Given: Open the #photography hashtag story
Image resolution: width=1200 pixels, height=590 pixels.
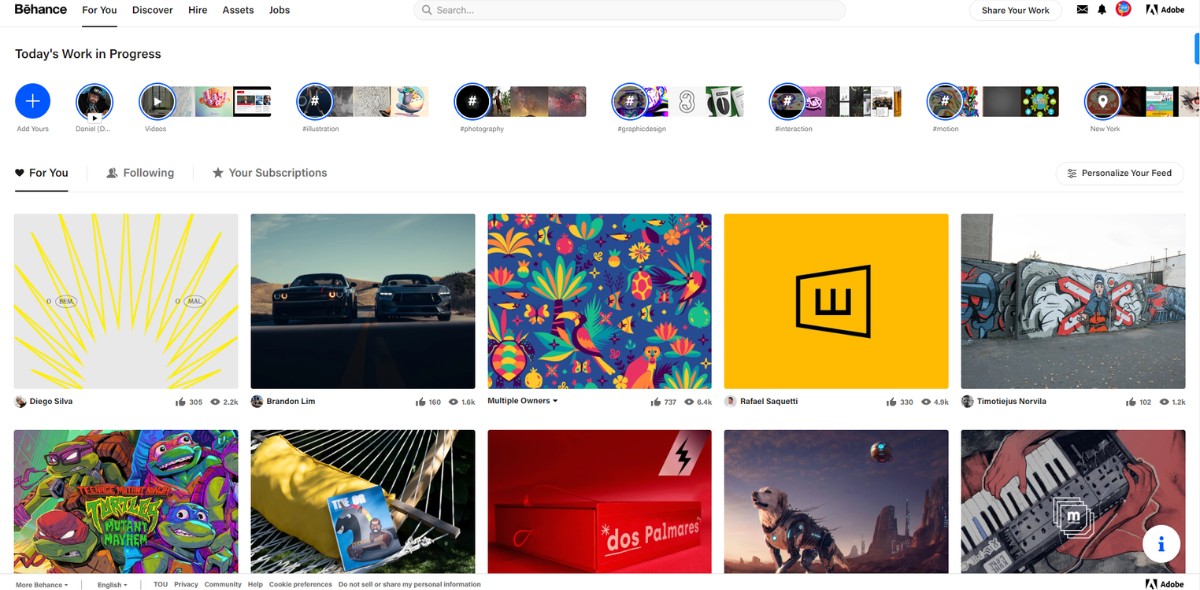Looking at the screenshot, I should [x=472, y=100].
